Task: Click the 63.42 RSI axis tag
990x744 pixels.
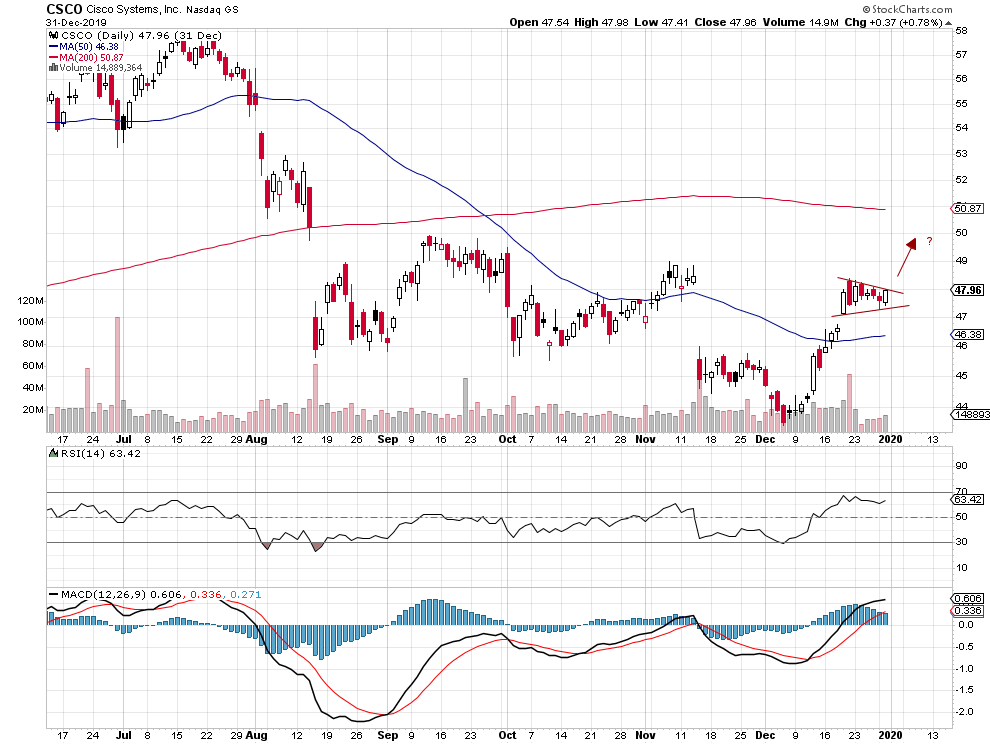Action: tap(969, 500)
